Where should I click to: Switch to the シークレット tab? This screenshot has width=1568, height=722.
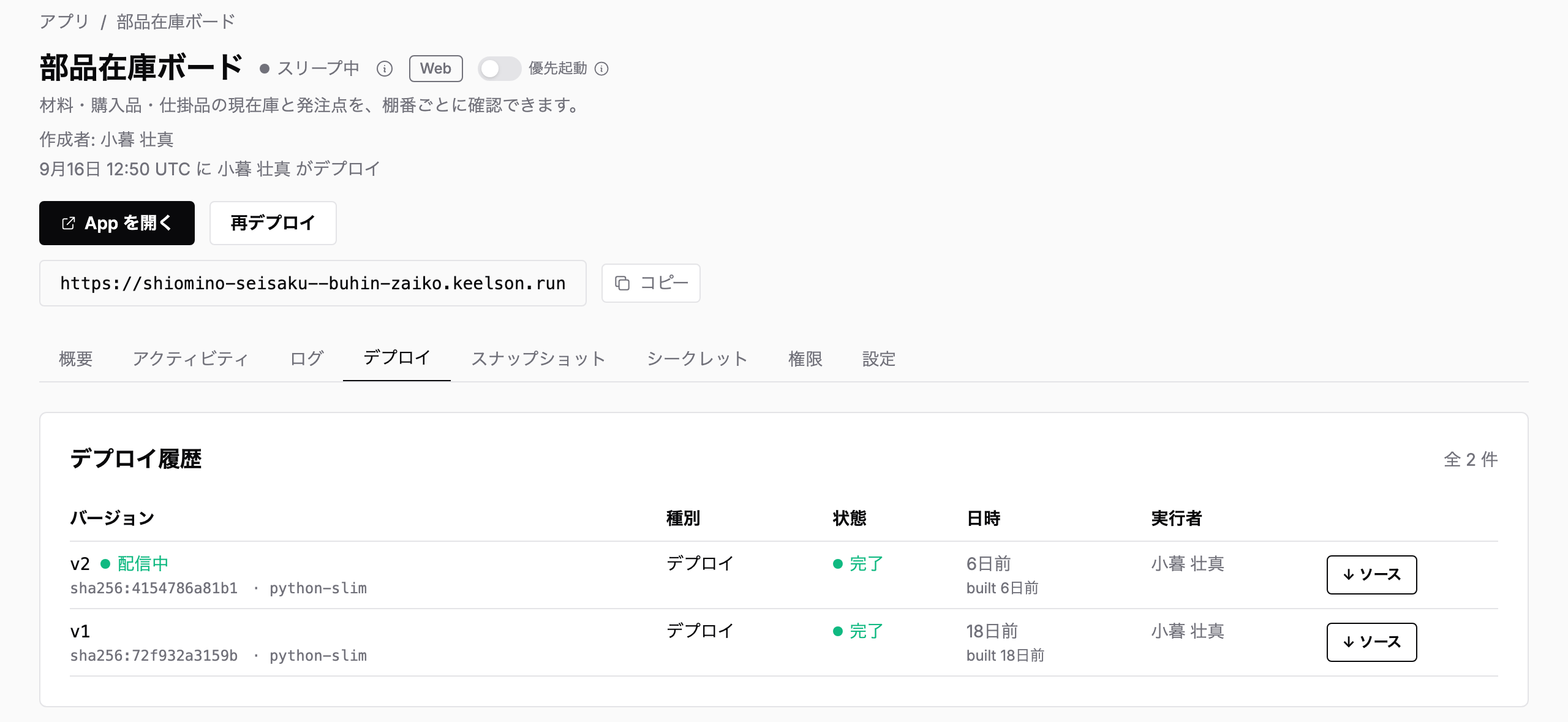click(x=697, y=359)
